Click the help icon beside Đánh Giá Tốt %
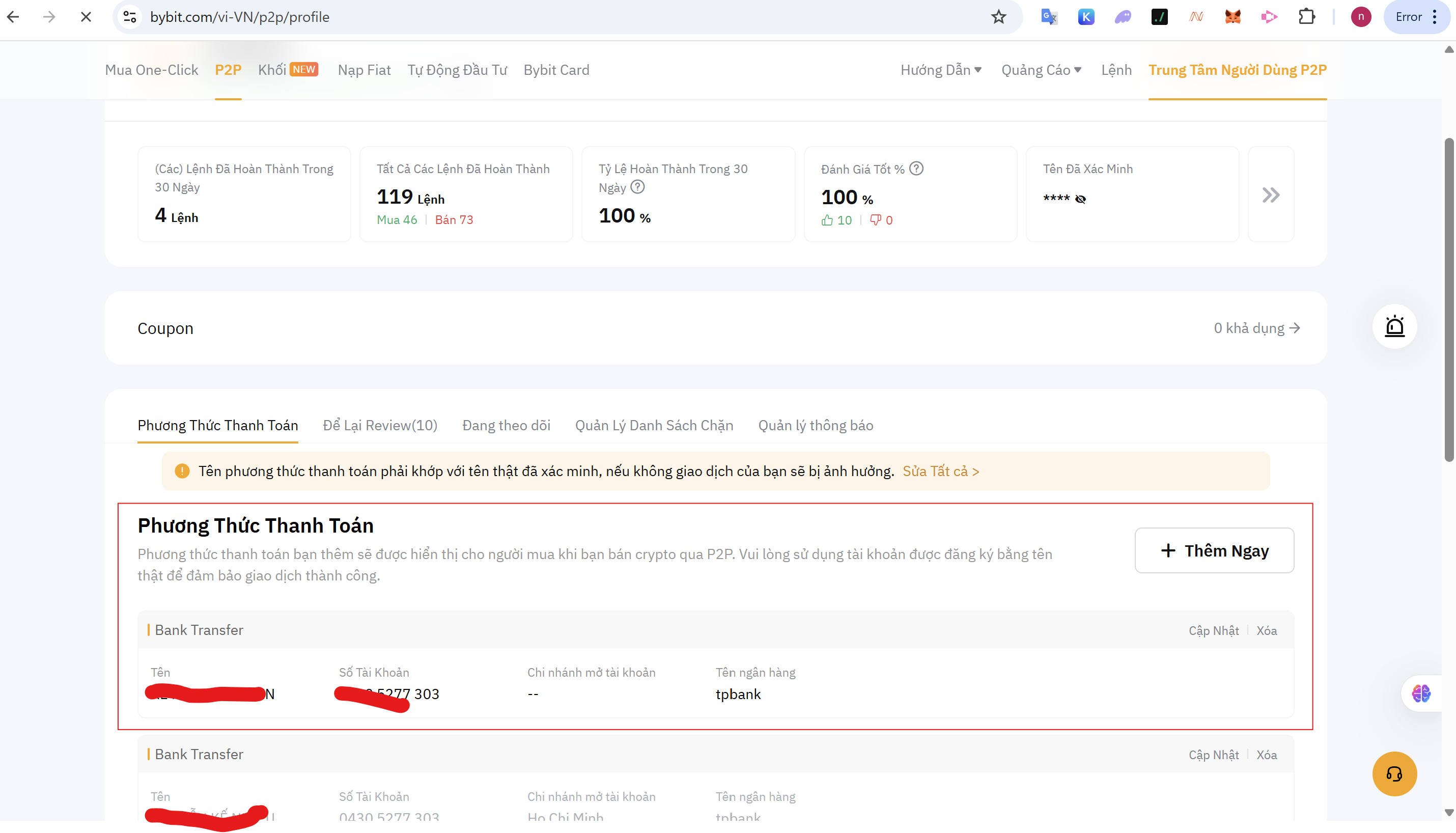Viewport: 1456px width, 833px height. point(916,168)
